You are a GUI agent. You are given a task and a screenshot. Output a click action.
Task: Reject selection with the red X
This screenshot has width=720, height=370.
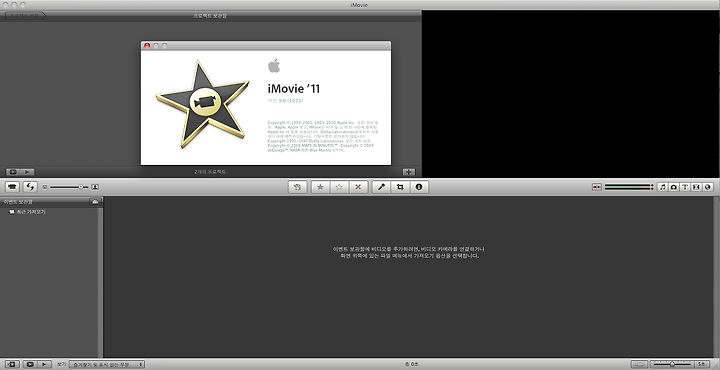[x=358, y=187]
